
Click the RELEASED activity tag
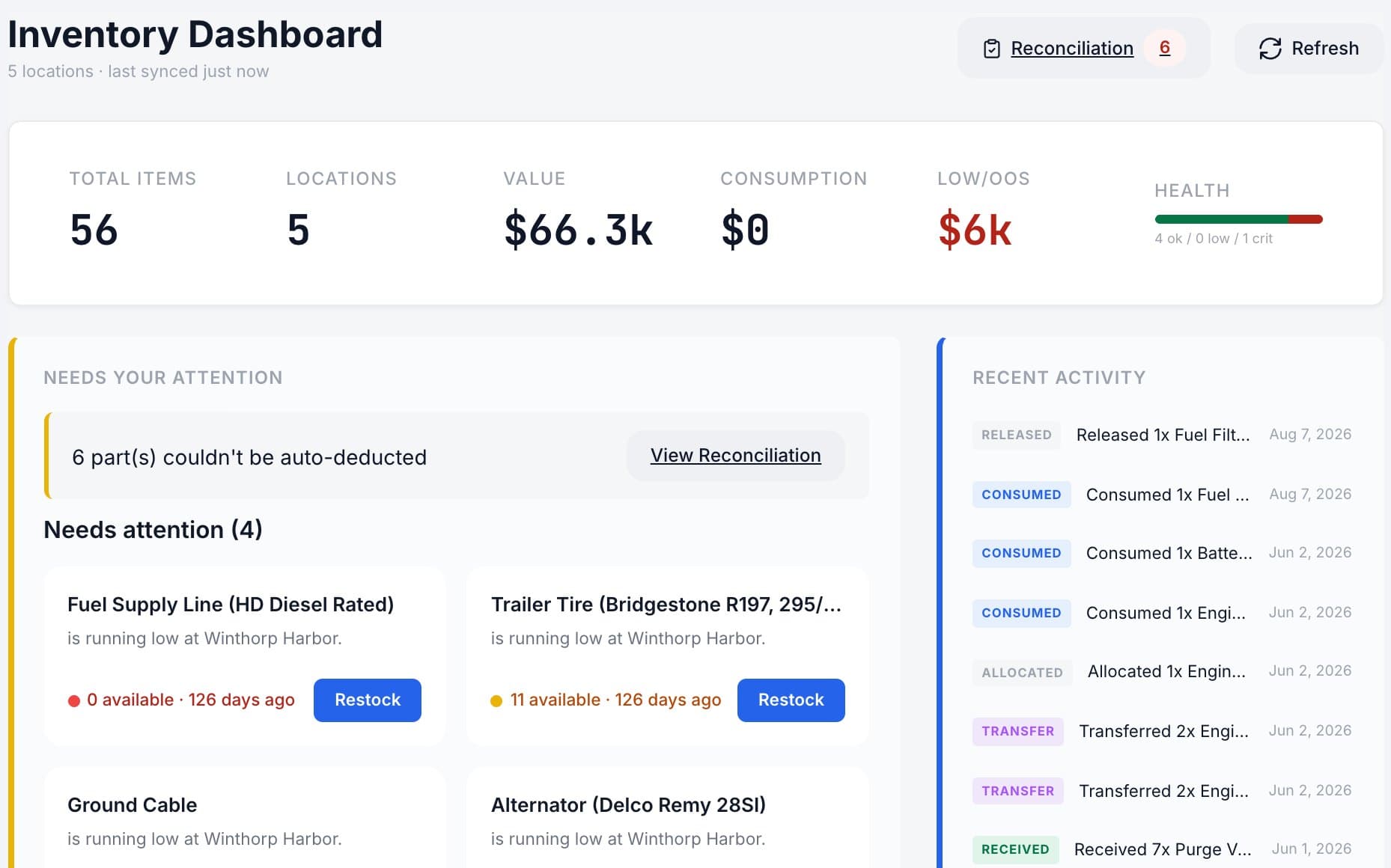click(1016, 435)
